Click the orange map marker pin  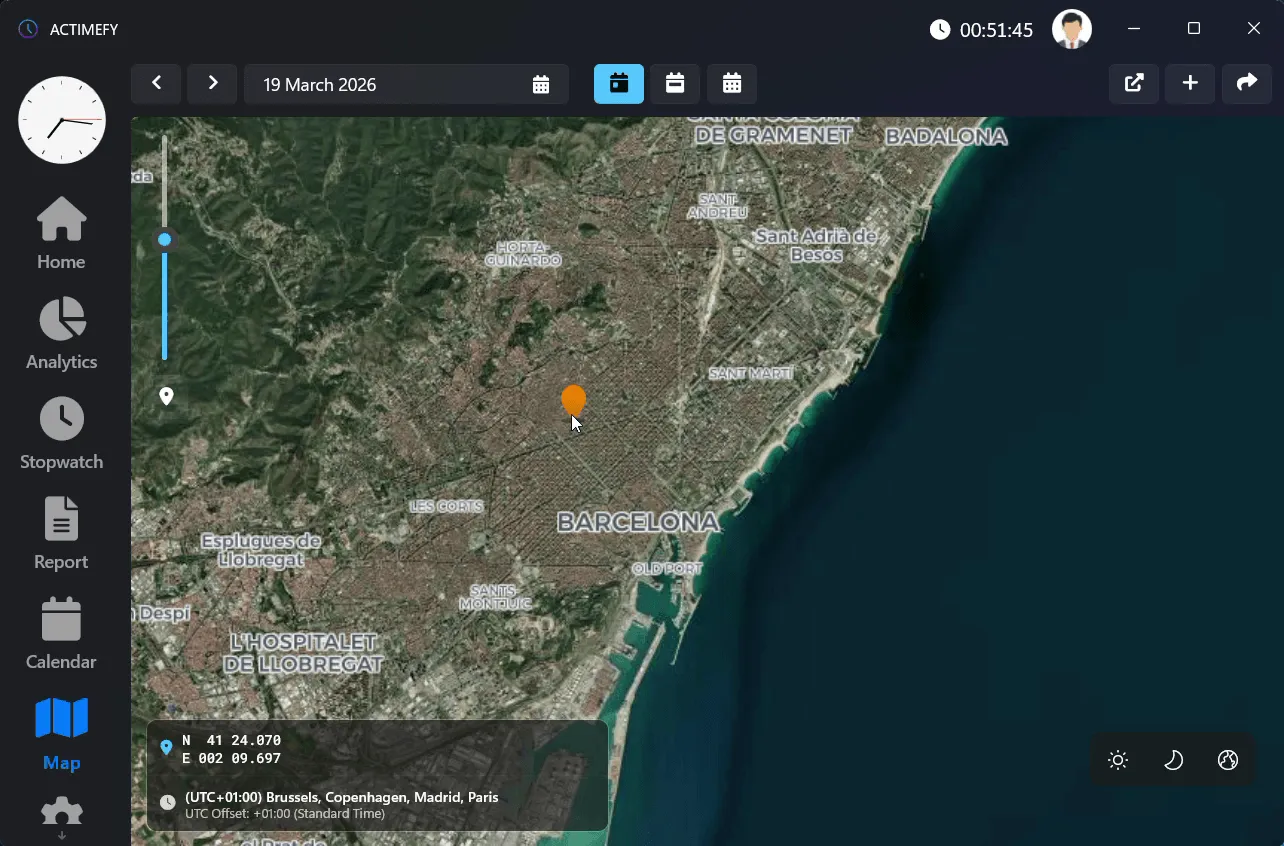click(573, 400)
